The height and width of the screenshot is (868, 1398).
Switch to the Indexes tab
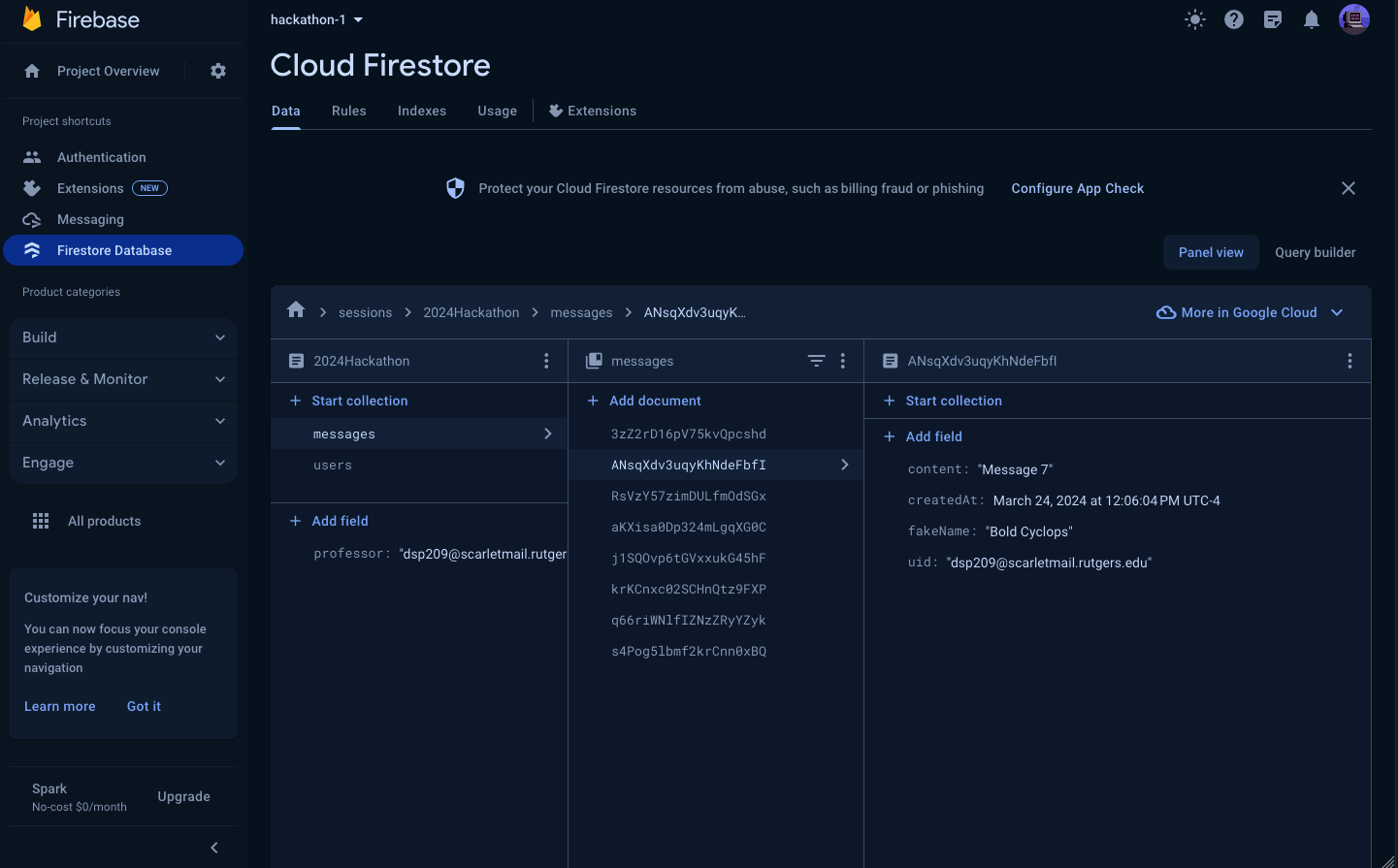(x=422, y=111)
